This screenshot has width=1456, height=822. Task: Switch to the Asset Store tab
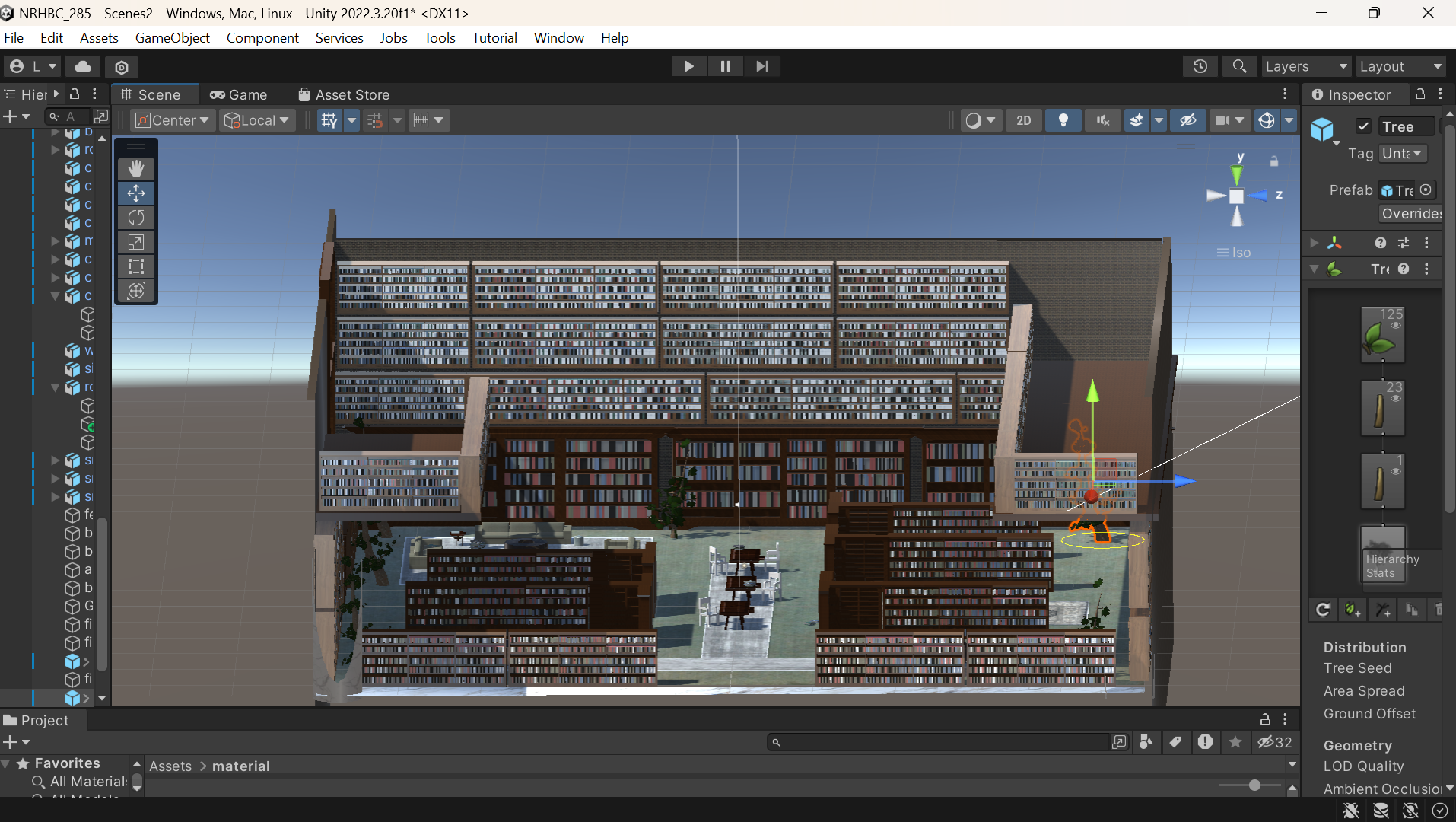coord(344,94)
